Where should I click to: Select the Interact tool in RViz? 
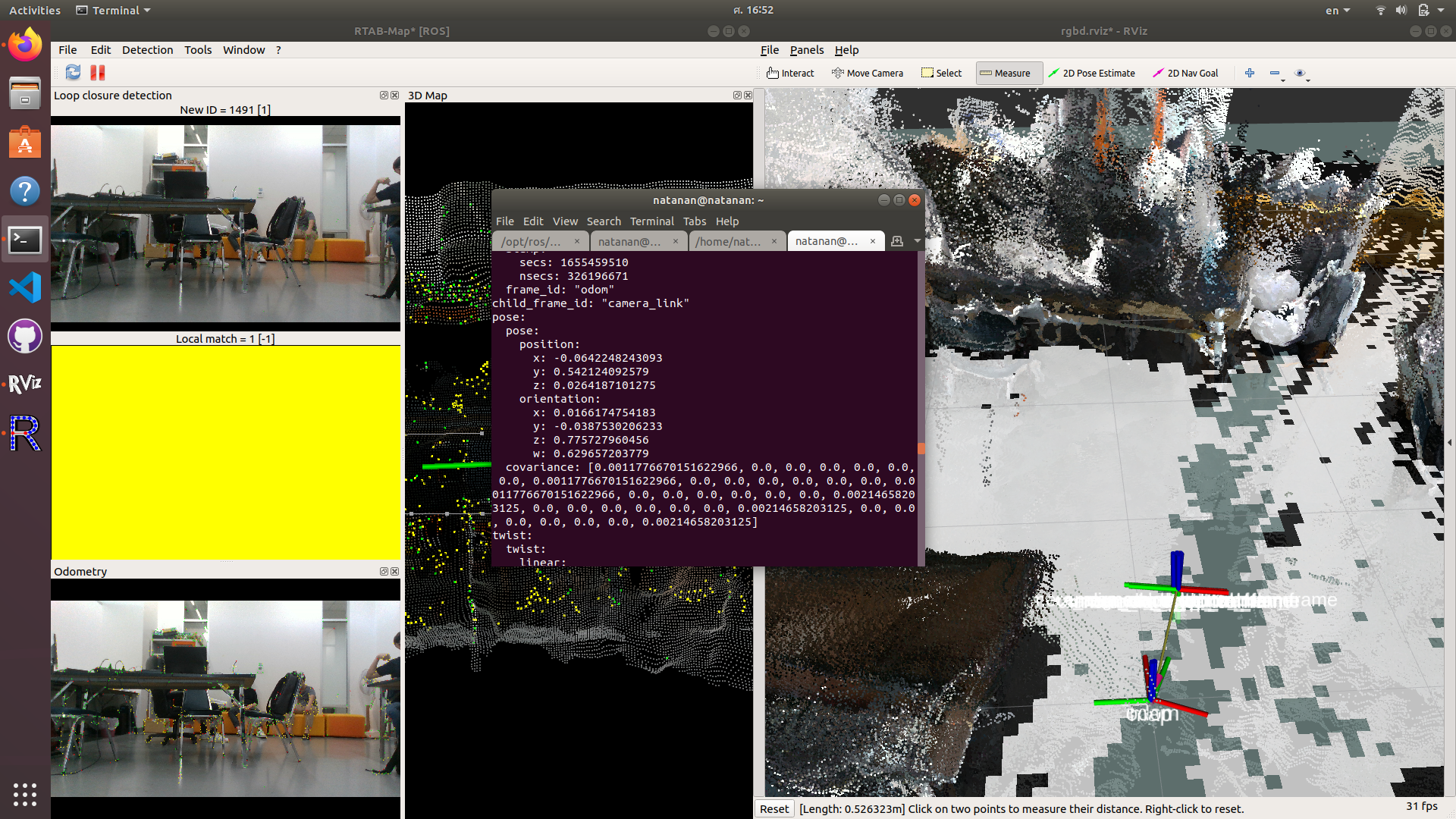pos(790,73)
